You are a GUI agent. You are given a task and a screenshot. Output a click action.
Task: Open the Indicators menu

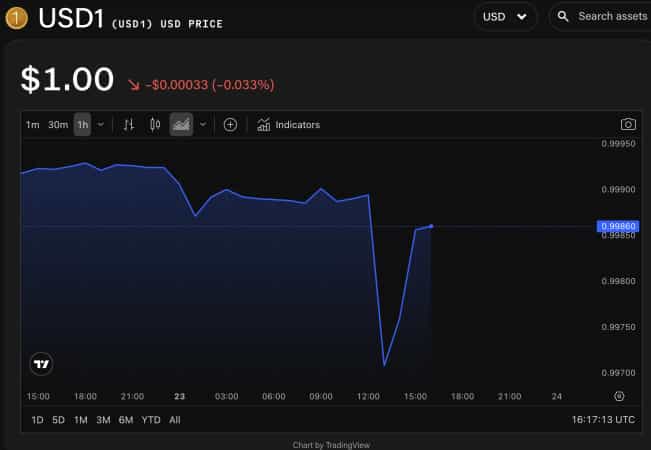(289, 125)
